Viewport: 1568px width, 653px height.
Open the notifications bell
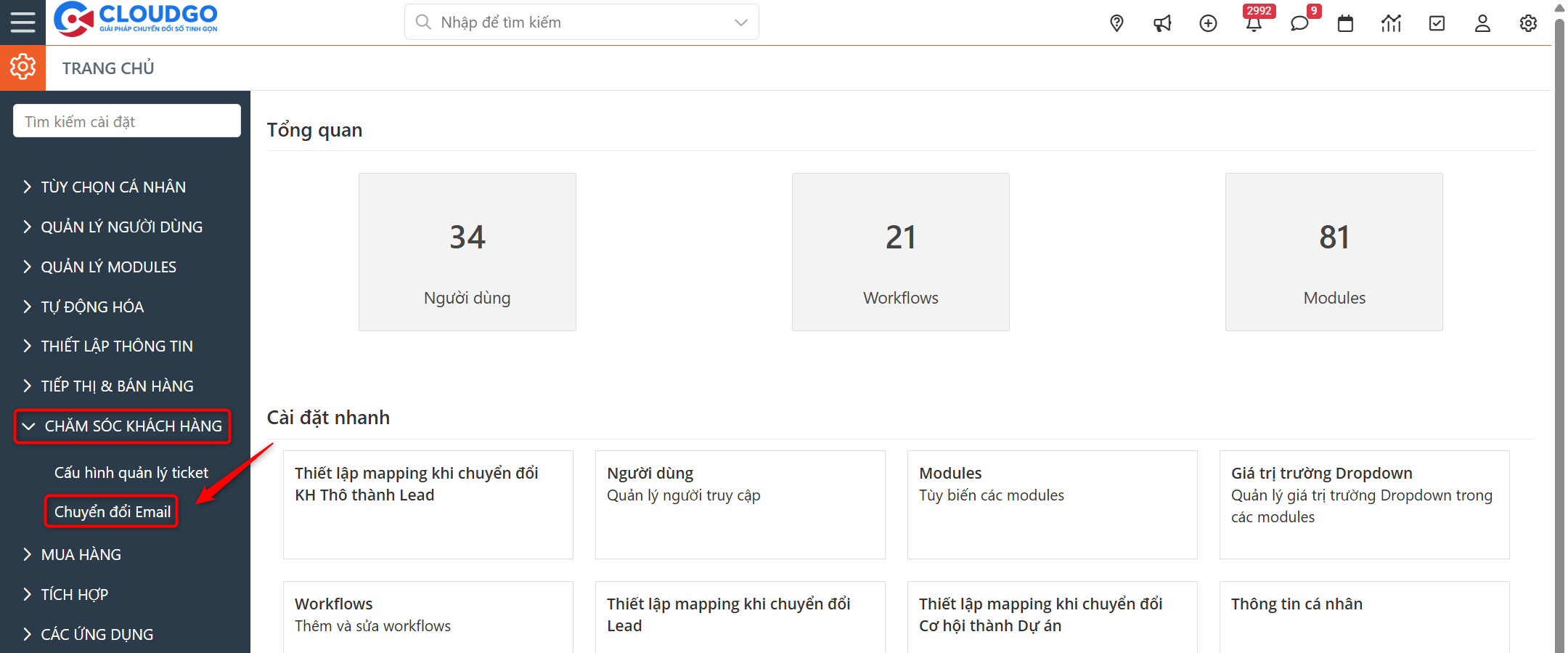click(1254, 23)
